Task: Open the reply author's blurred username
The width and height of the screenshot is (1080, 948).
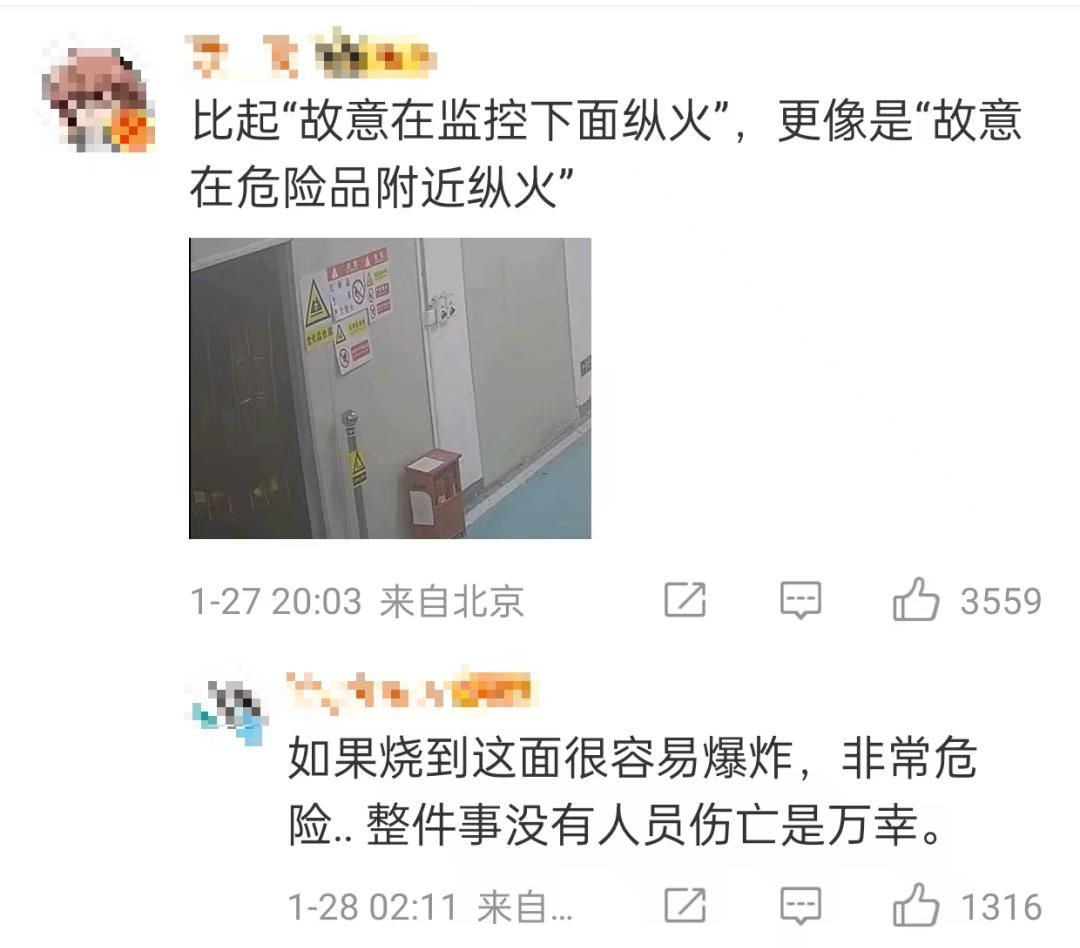Action: [411, 691]
